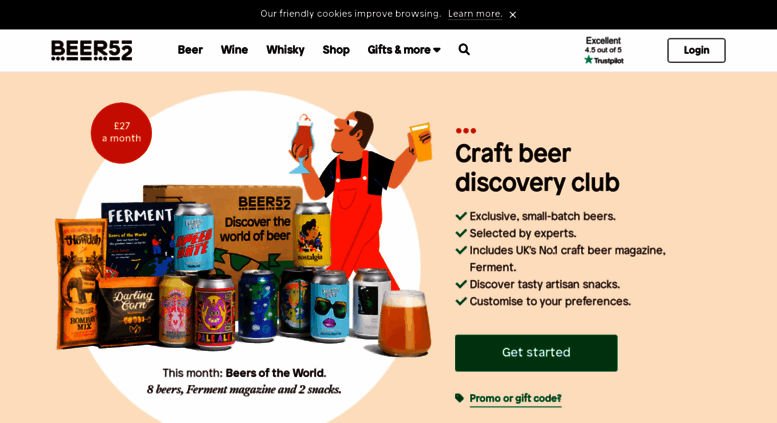Click the Trustpilot star rating badge
777x423 pixels.
[604, 51]
